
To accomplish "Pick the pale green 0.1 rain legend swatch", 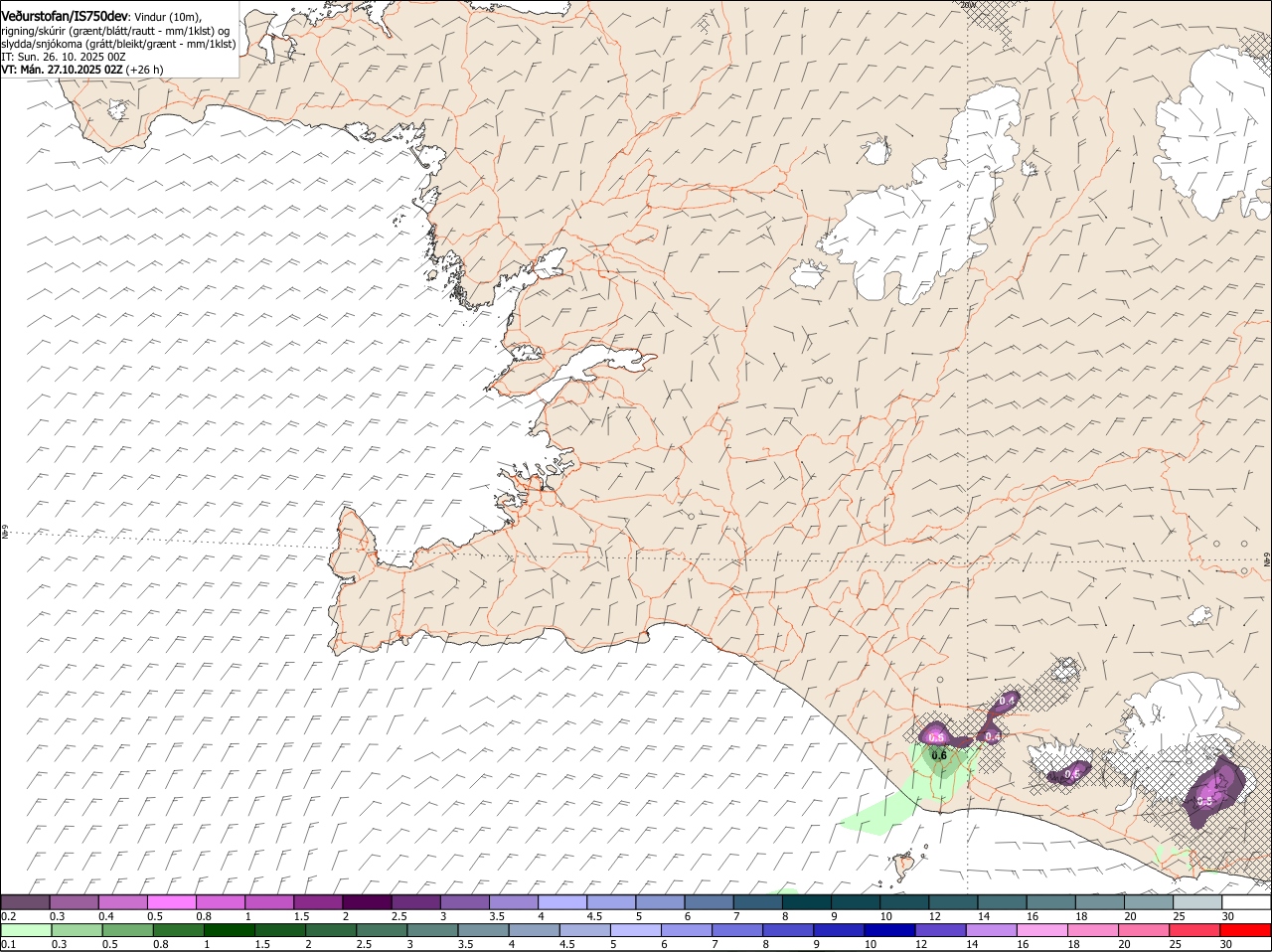I will 25,930.
